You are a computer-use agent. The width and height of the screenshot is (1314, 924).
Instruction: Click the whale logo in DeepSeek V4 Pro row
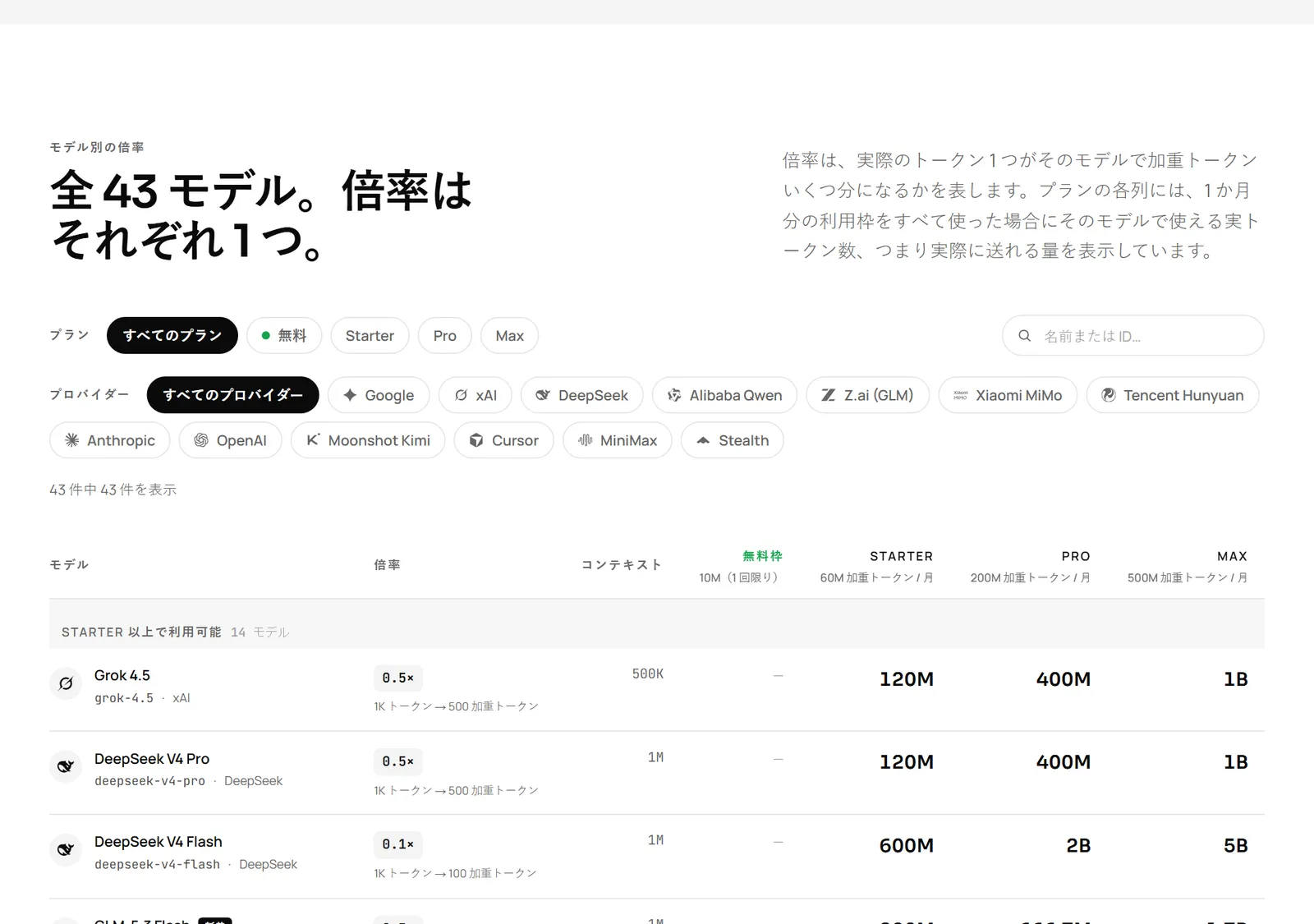coord(66,767)
